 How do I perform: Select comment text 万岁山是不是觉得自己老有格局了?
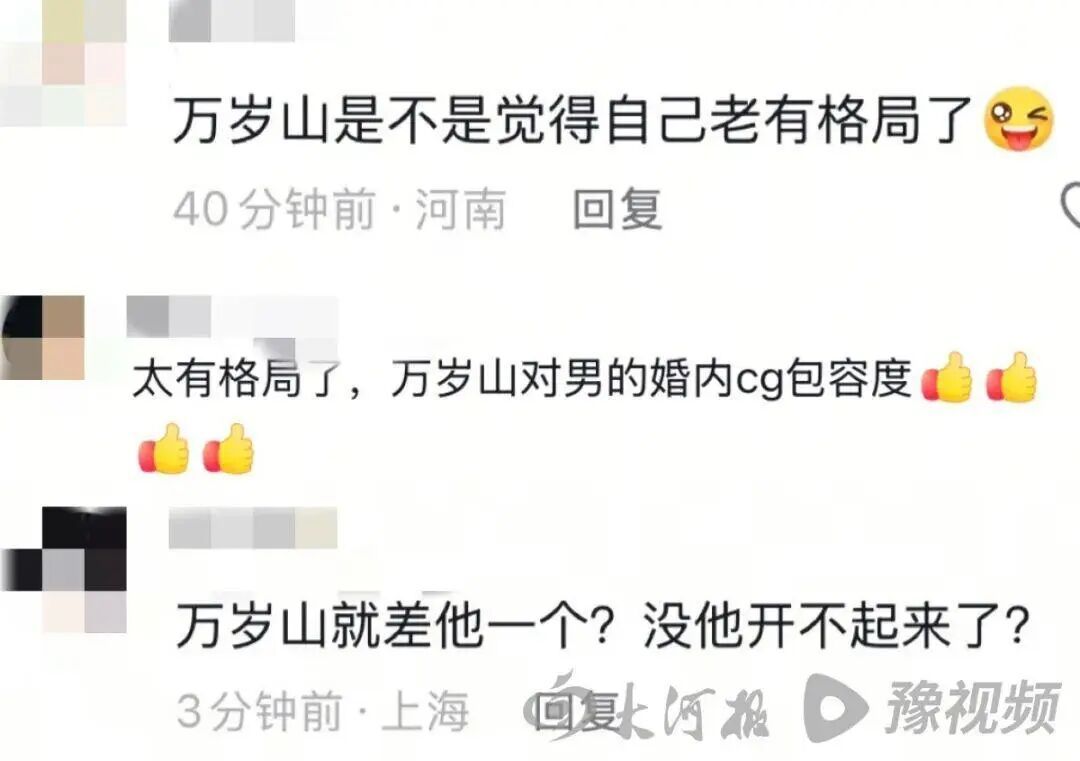[x=572, y=119]
